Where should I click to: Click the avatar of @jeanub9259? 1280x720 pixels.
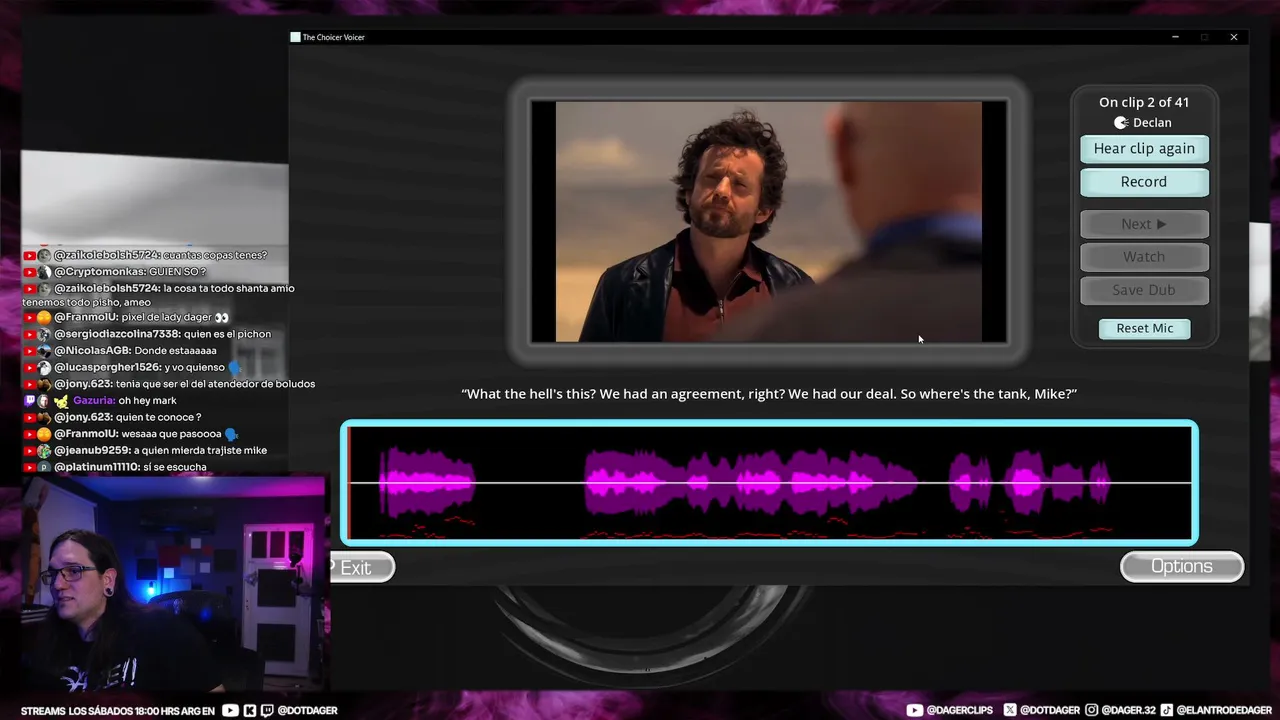pyautogui.click(x=44, y=450)
